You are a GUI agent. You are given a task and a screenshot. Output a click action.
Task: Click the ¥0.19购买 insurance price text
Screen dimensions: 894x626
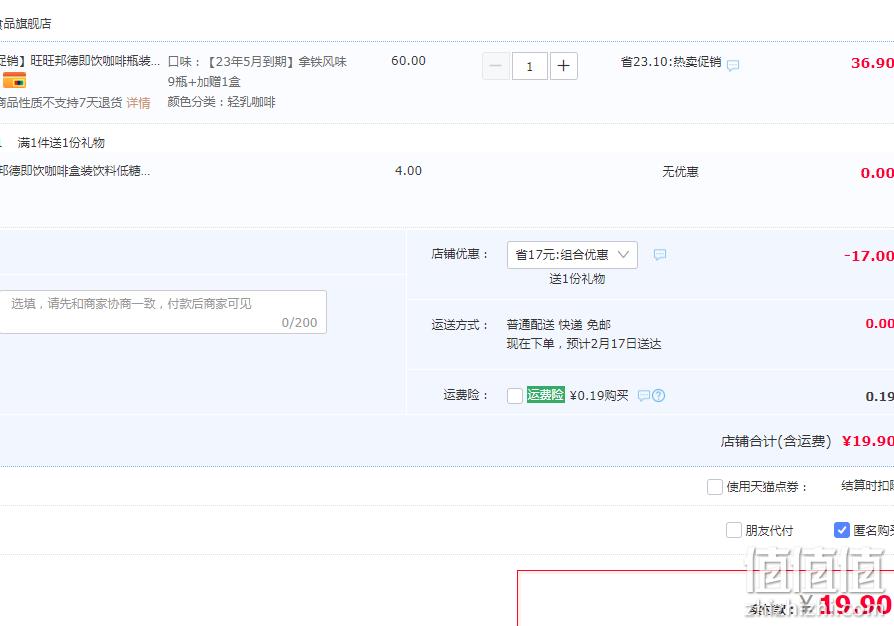tap(599, 396)
